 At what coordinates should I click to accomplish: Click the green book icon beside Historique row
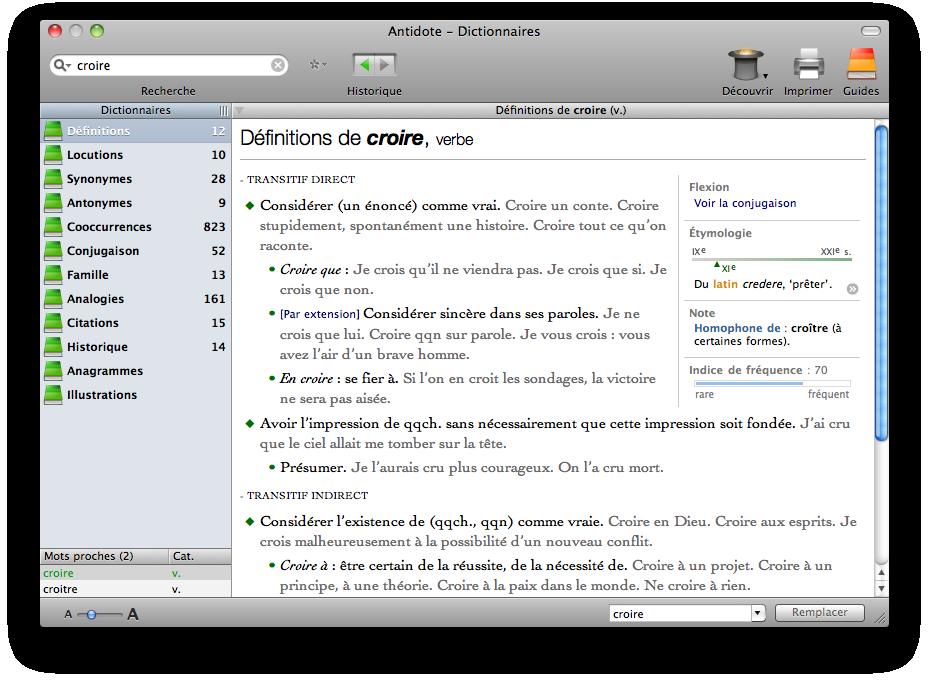[53, 346]
